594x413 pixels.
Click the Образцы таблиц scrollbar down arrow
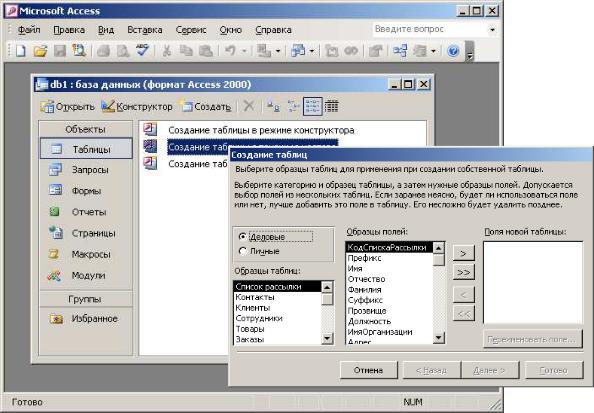click(x=327, y=338)
